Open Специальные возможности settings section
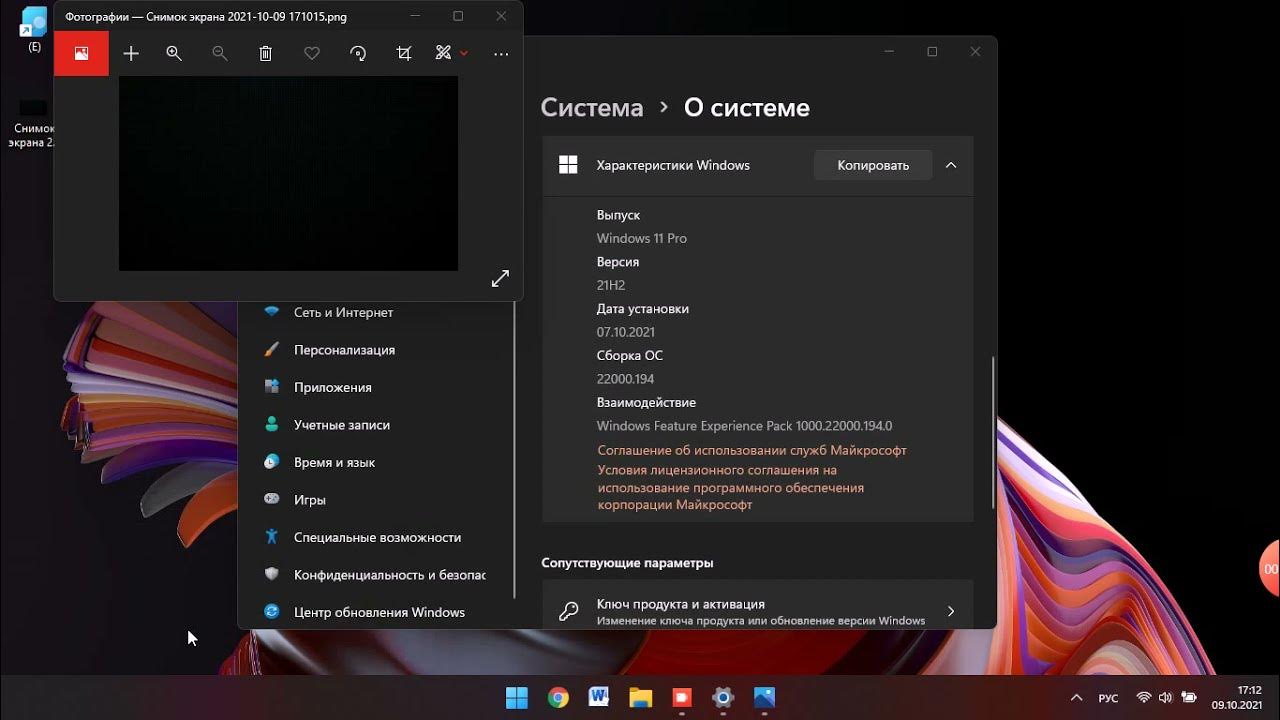The width and height of the screenshot is (1280, 720). pyautogui.click(x=376, y=537)
